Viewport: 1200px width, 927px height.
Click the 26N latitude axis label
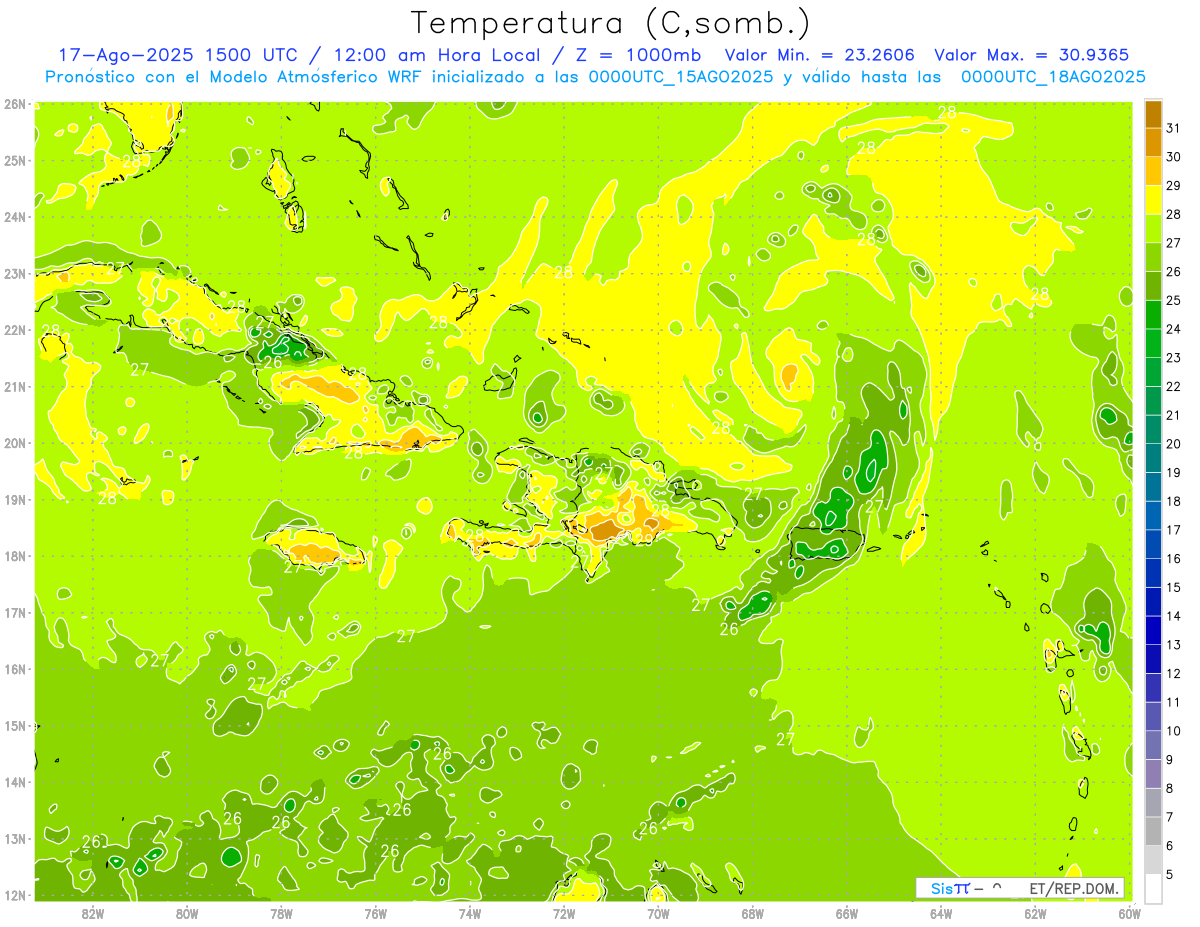[15, 104]
